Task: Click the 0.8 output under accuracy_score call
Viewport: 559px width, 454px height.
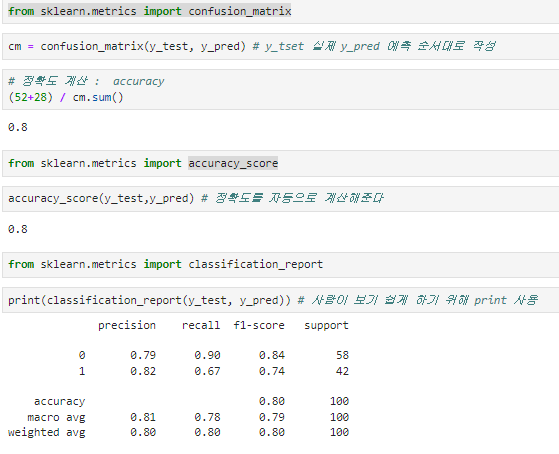Action: pyautogui.click(x=18, y=229)
